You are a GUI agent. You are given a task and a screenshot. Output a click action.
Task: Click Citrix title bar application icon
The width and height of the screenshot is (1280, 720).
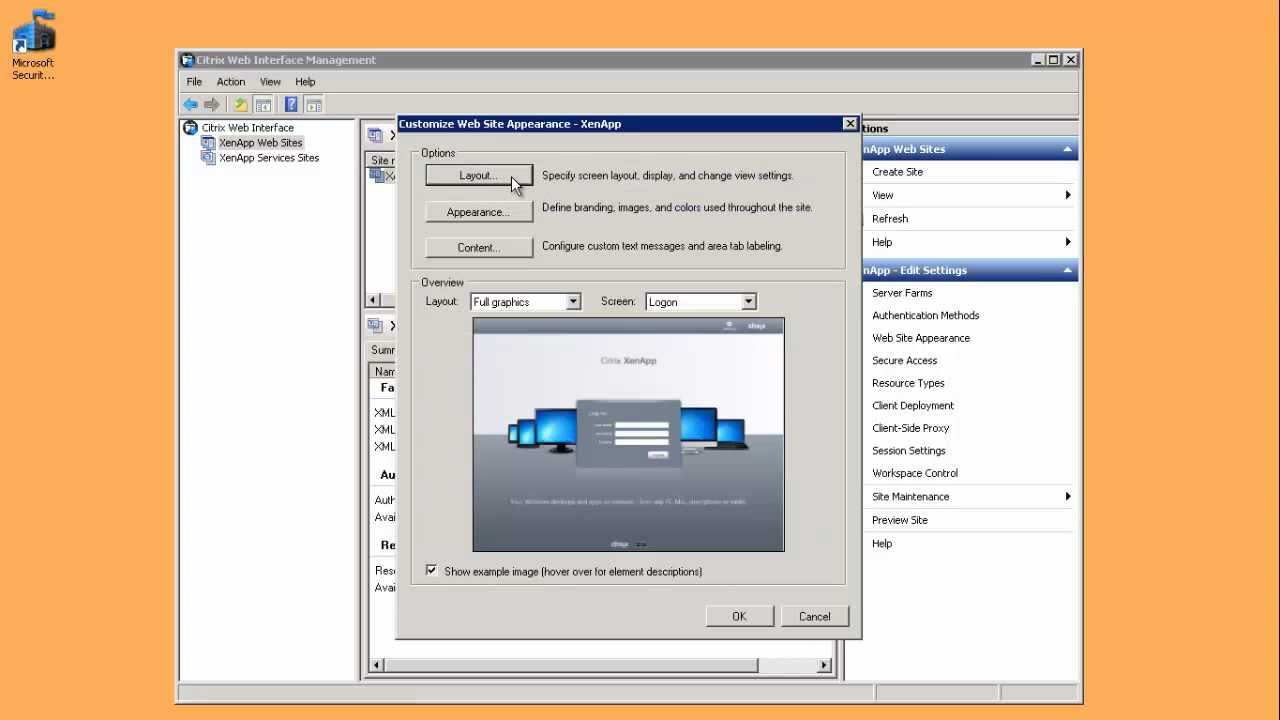187,60
